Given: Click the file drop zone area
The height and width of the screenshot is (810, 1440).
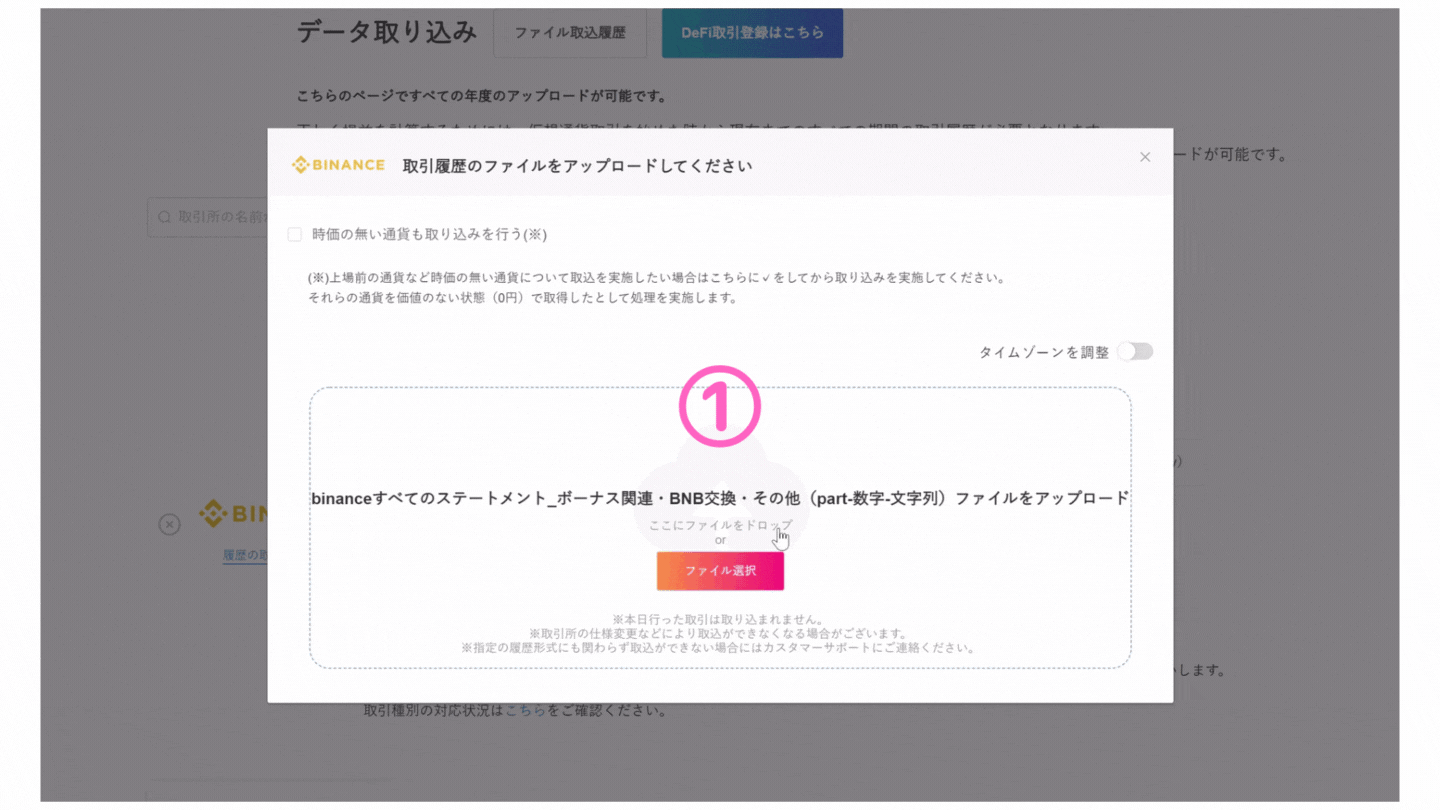Looking at the screenshot, I should click(720, 528).
